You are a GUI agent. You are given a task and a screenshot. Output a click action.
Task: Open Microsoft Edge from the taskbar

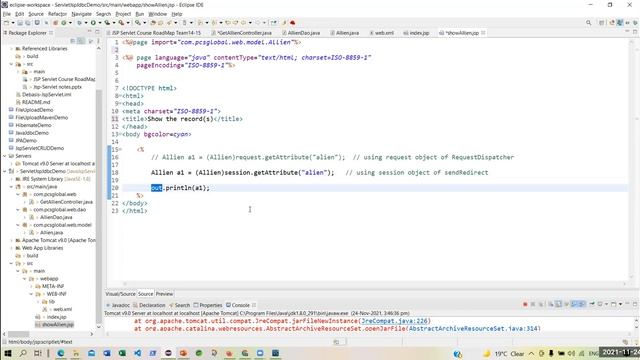pyautogui.click(x=60, y=353)
